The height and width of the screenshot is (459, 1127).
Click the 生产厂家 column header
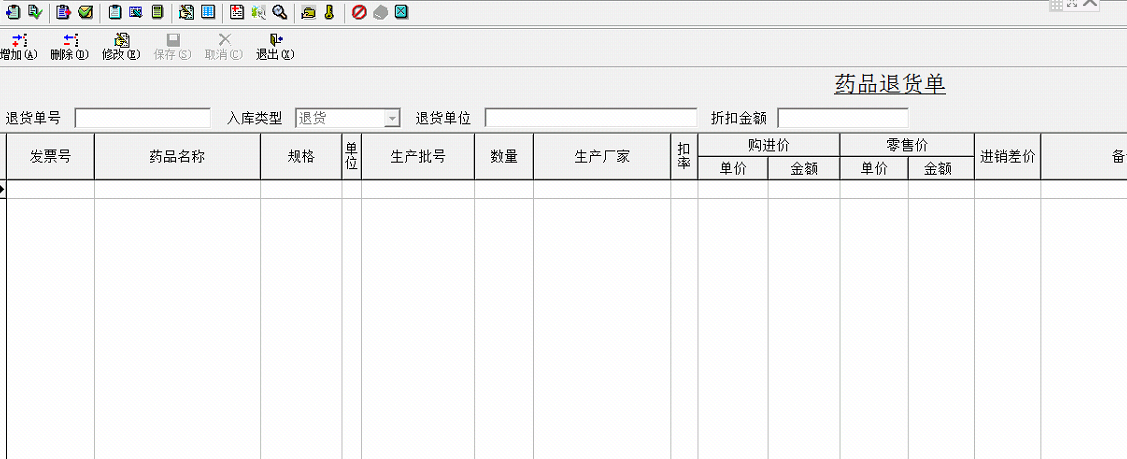click(x=602, y=157)
